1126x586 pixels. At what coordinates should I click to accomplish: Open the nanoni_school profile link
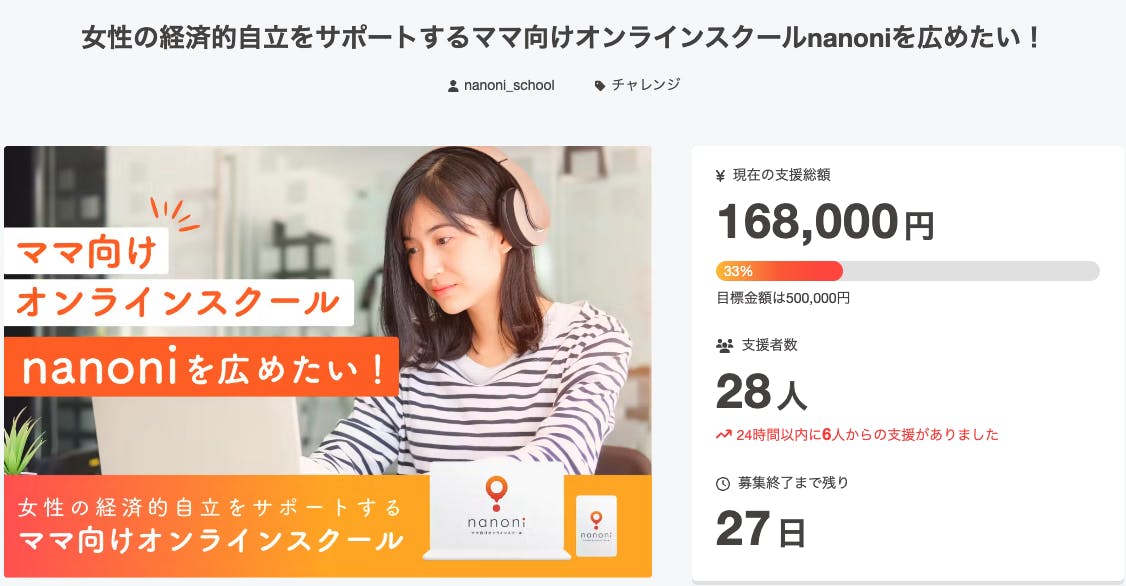pyautogui.click(x=509, y=85)
